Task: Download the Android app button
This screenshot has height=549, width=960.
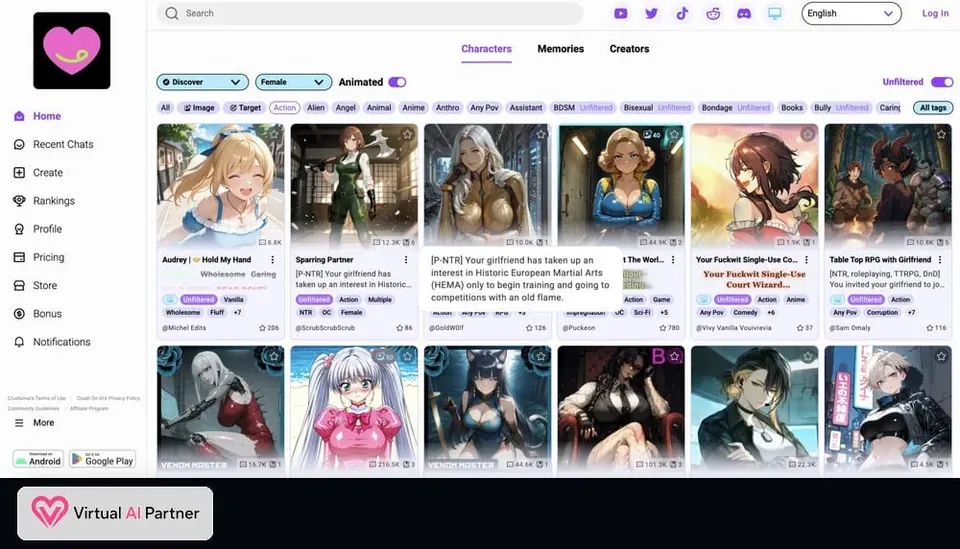Action: (x=38, y=459)
